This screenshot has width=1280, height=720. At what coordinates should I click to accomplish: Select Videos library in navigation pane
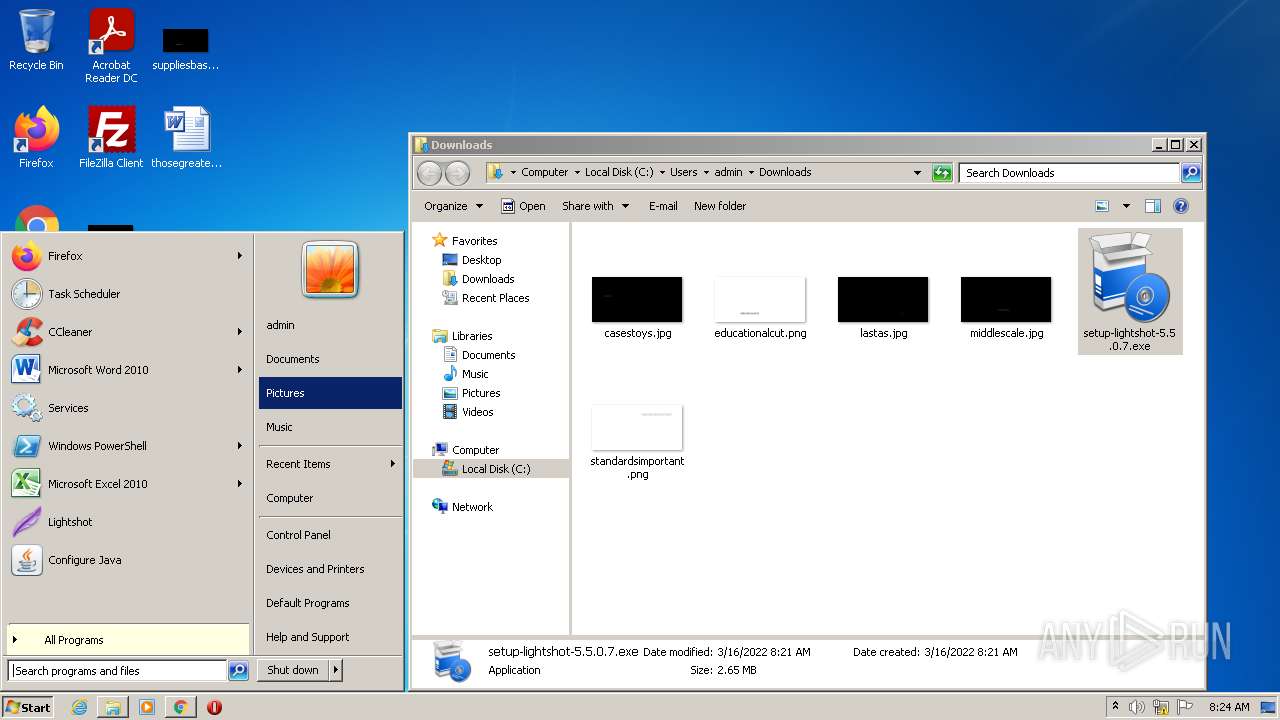468,412
